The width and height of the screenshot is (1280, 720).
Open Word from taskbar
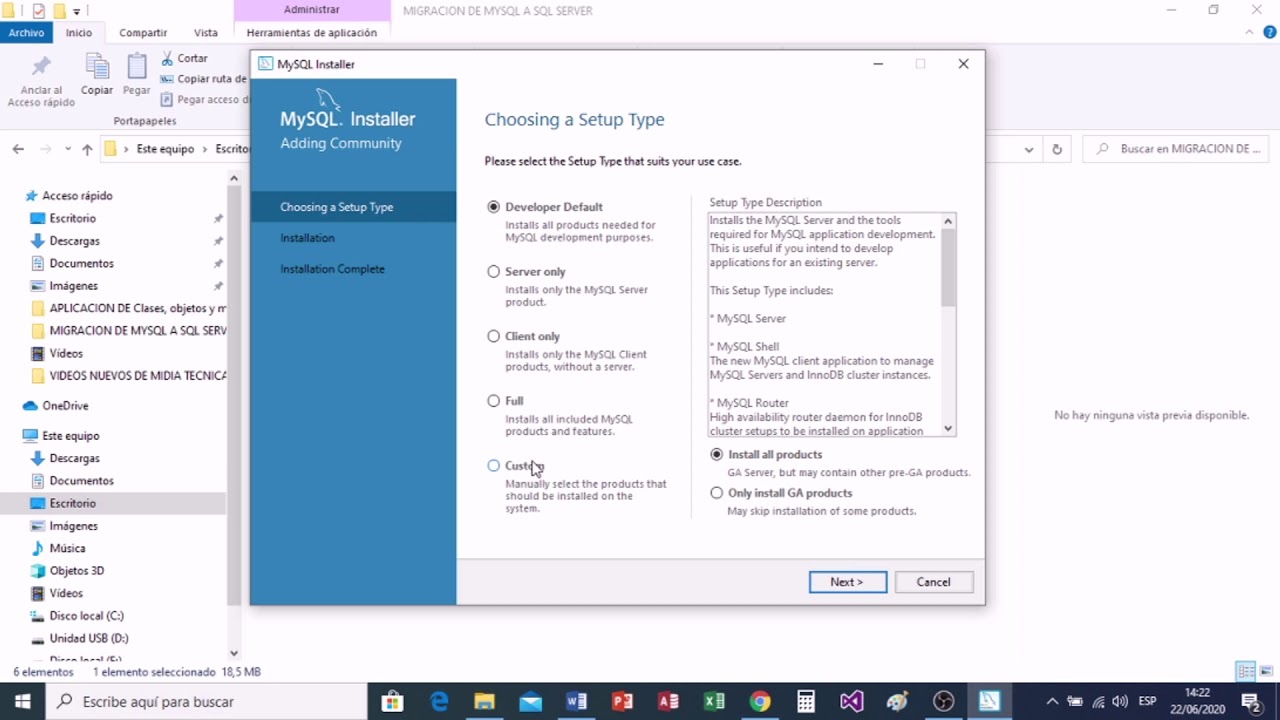point(577,702)
